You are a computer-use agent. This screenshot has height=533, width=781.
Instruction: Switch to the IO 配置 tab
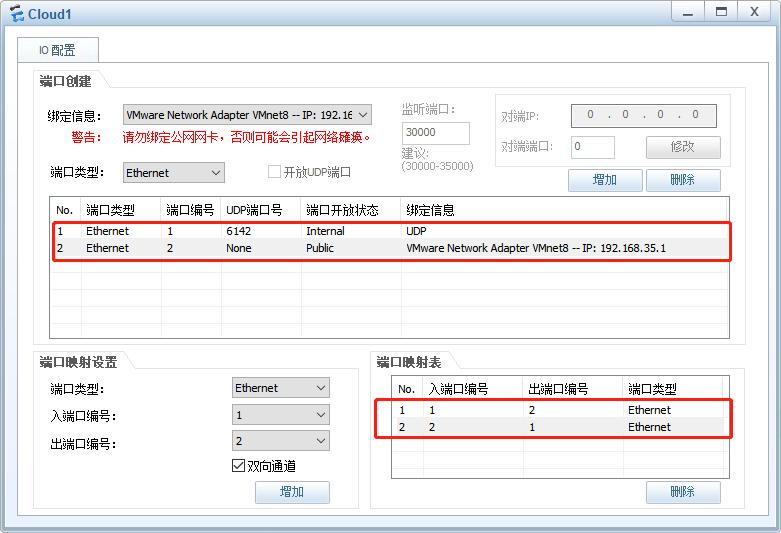(57, 50)
